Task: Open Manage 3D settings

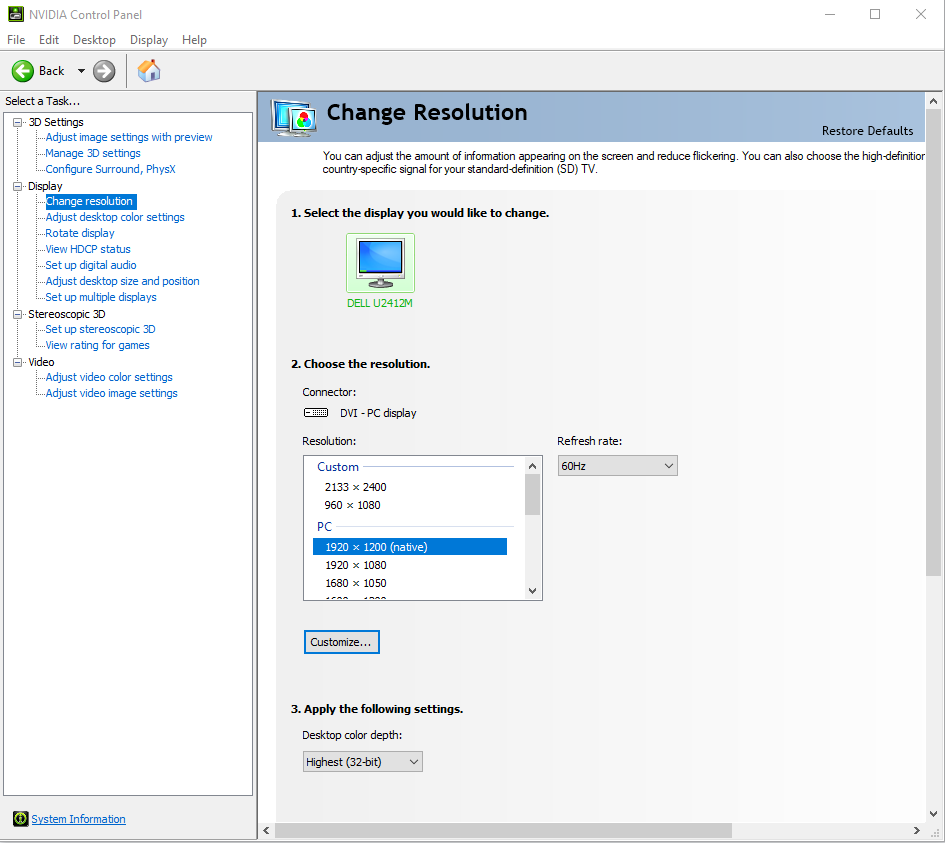Action: pos(93,153)
